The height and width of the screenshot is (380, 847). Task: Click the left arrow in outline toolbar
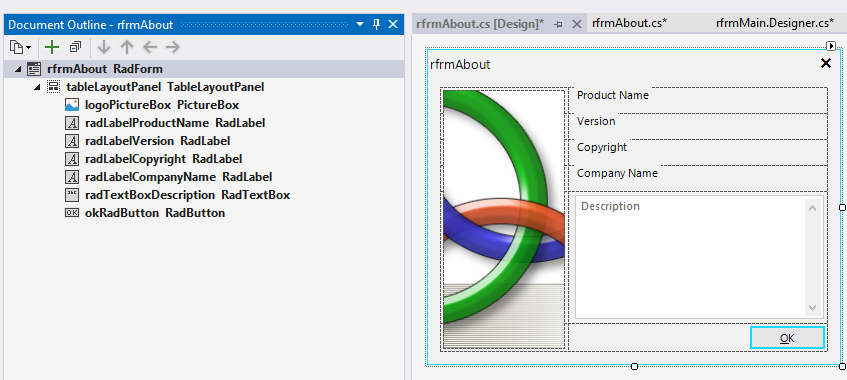click(150, 48)
